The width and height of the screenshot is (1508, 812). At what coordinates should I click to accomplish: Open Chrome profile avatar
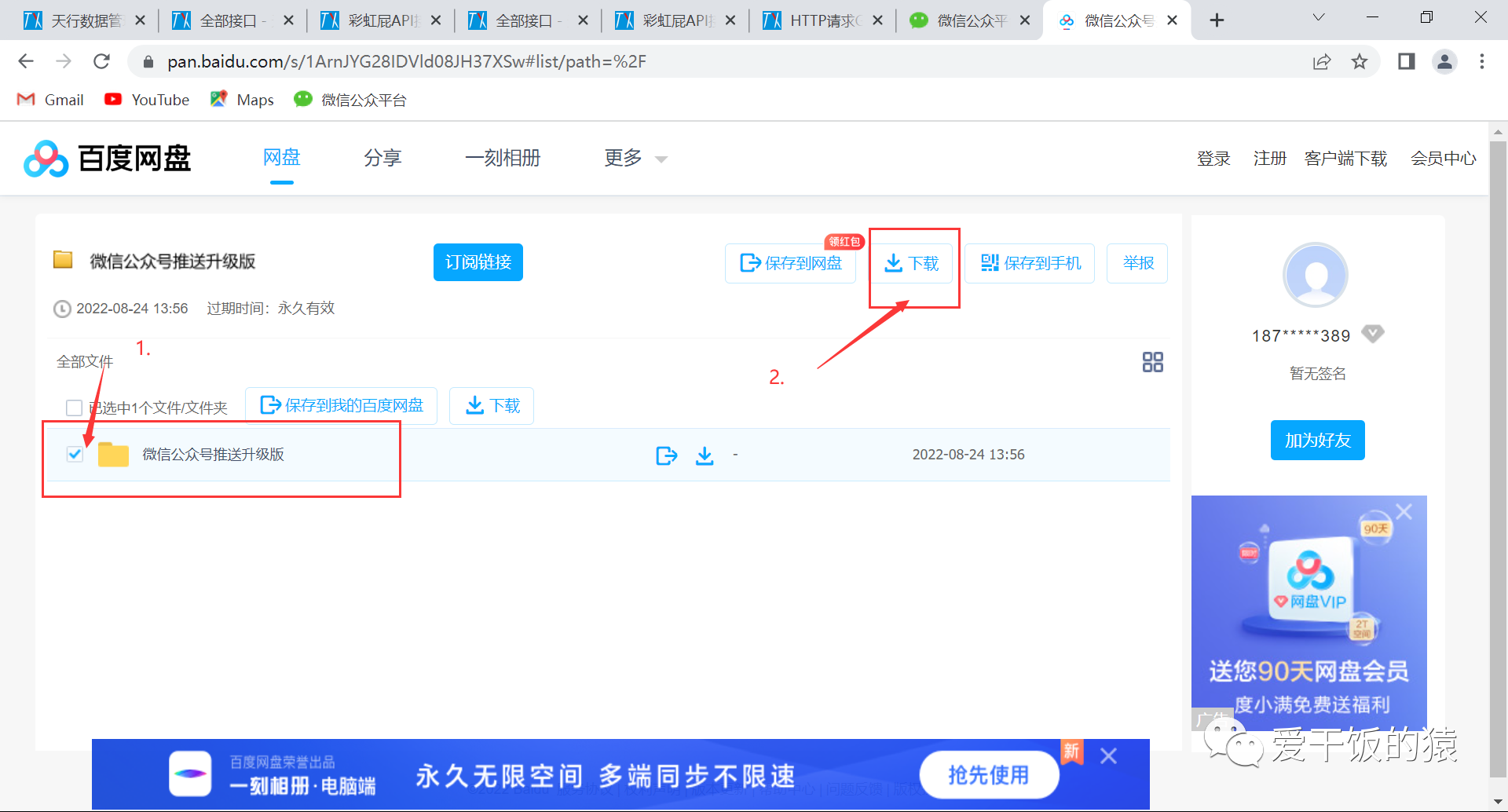pos(1444,61)
